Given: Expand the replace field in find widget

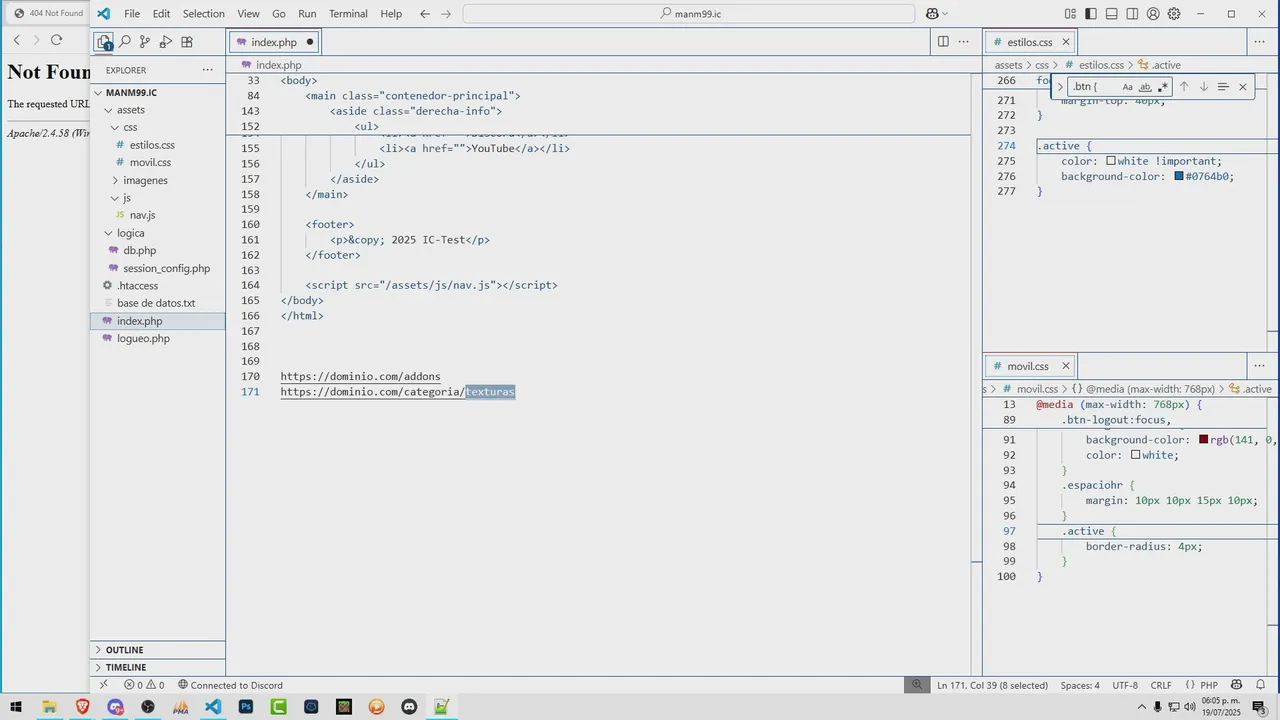Looking at the screenshot, I should click(1060, 87).
